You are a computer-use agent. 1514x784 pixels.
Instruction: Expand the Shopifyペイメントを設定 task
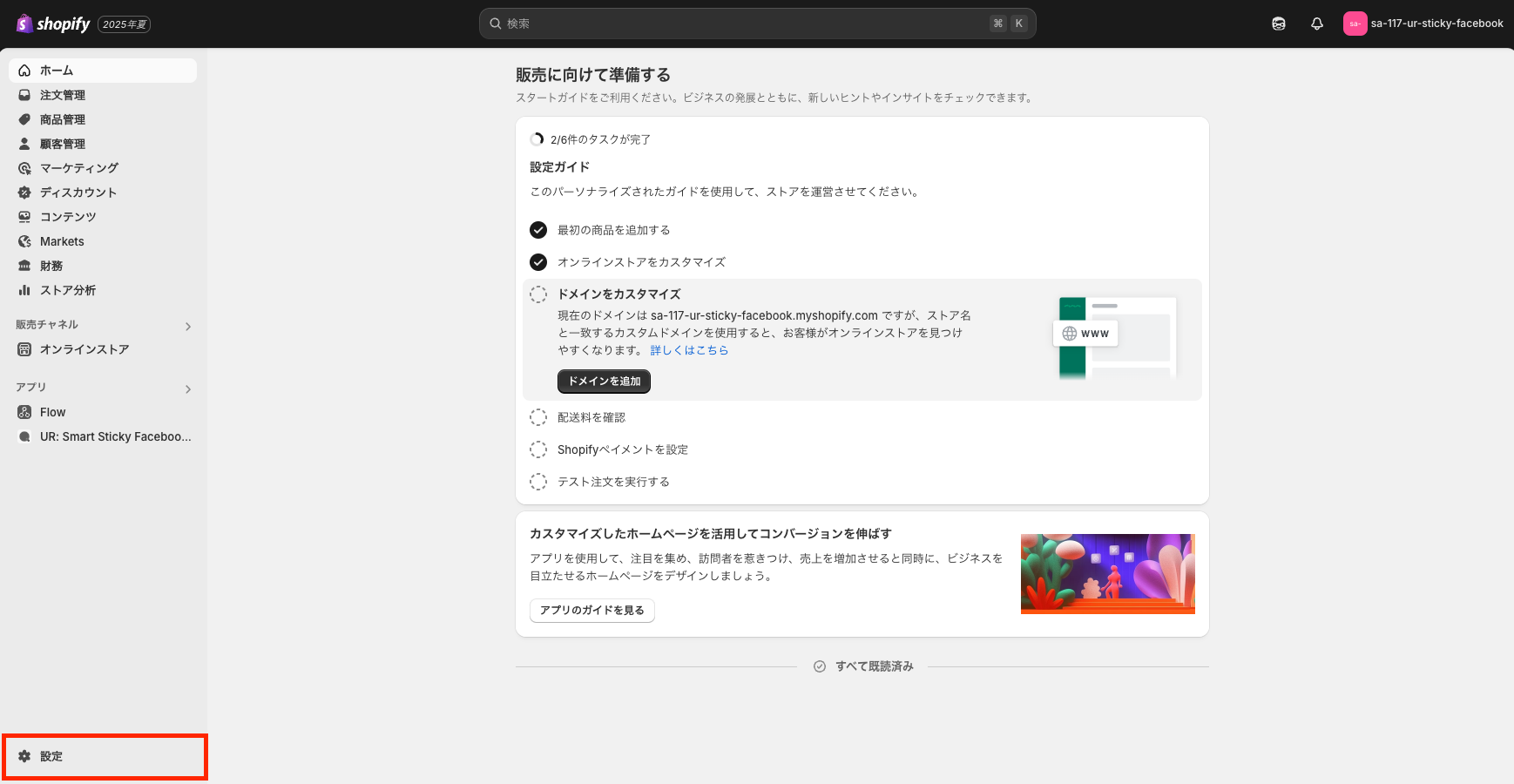[622, 449]
